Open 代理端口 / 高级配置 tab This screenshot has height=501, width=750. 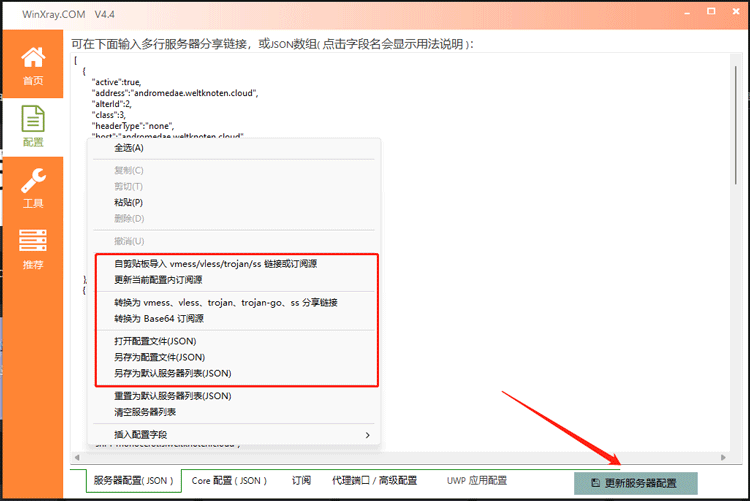pyautogui.click(x=375, y=480)
